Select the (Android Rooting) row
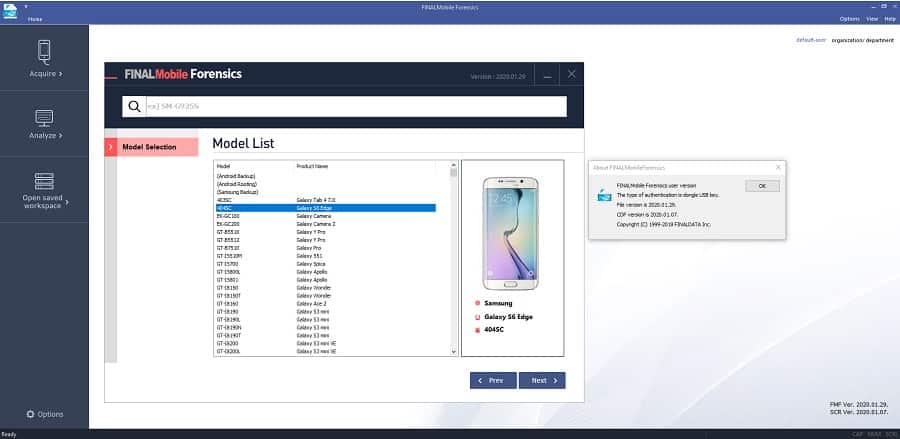900x439 pixels. (x=325, y=184)
